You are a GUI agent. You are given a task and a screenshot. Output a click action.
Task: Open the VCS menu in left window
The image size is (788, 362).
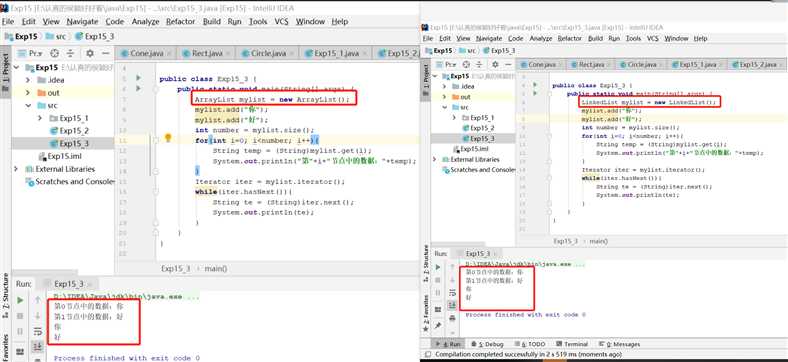point(281,22)
